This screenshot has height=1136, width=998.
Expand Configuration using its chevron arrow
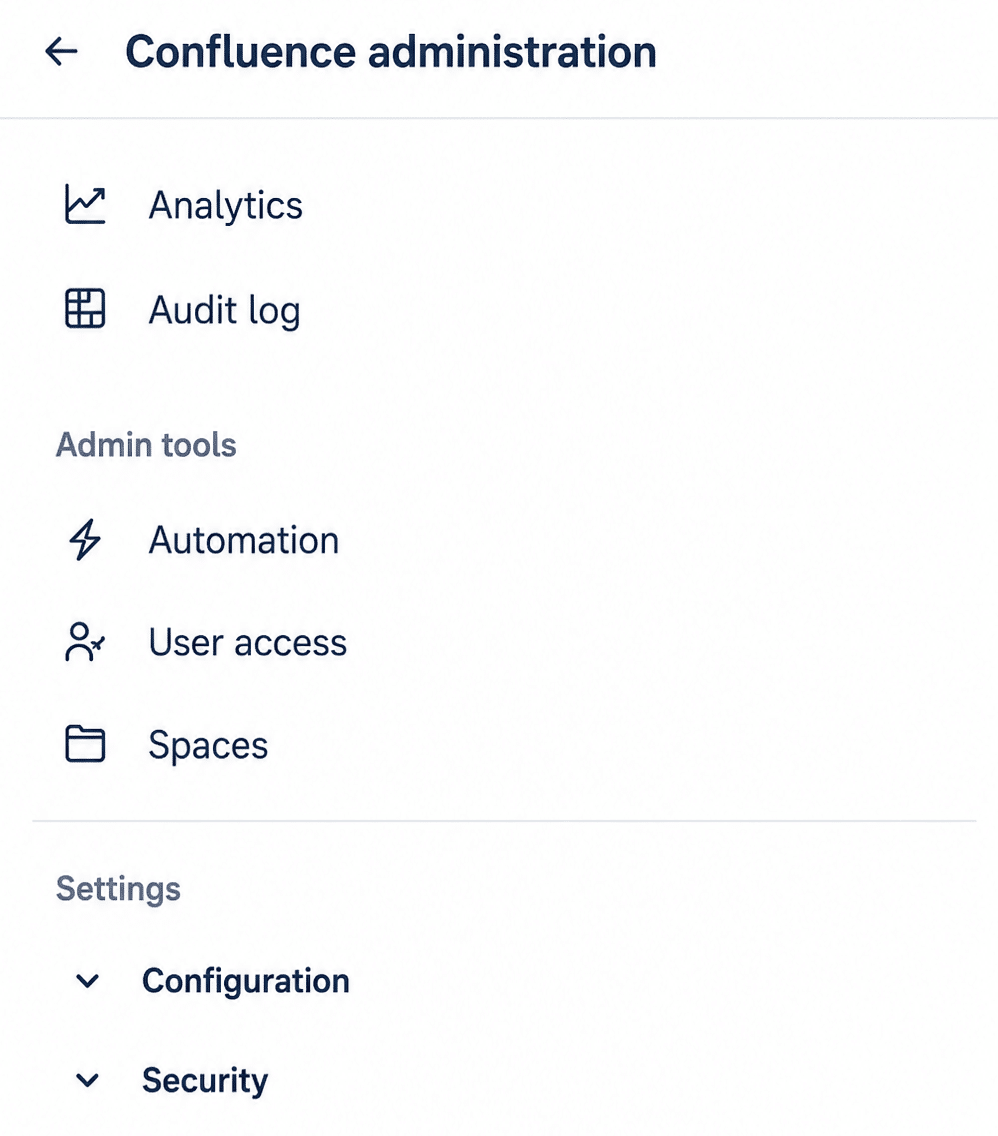(x=87, y=981)
